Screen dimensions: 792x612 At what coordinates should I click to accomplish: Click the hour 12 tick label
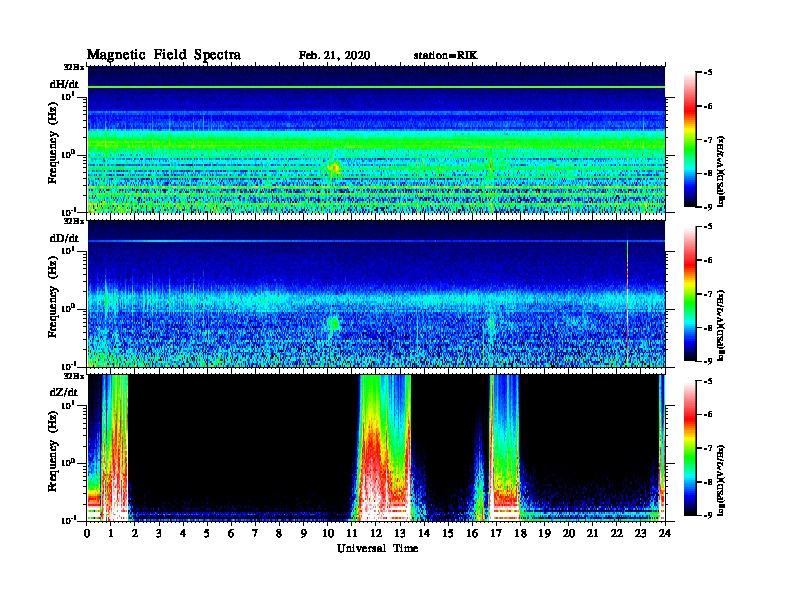click(376, 533)
